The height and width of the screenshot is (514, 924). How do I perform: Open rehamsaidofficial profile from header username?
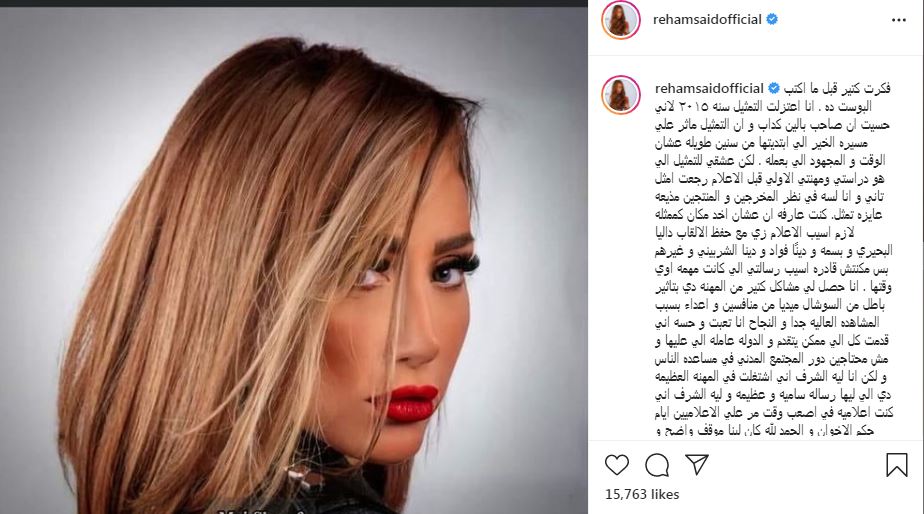tap(707, 19)
